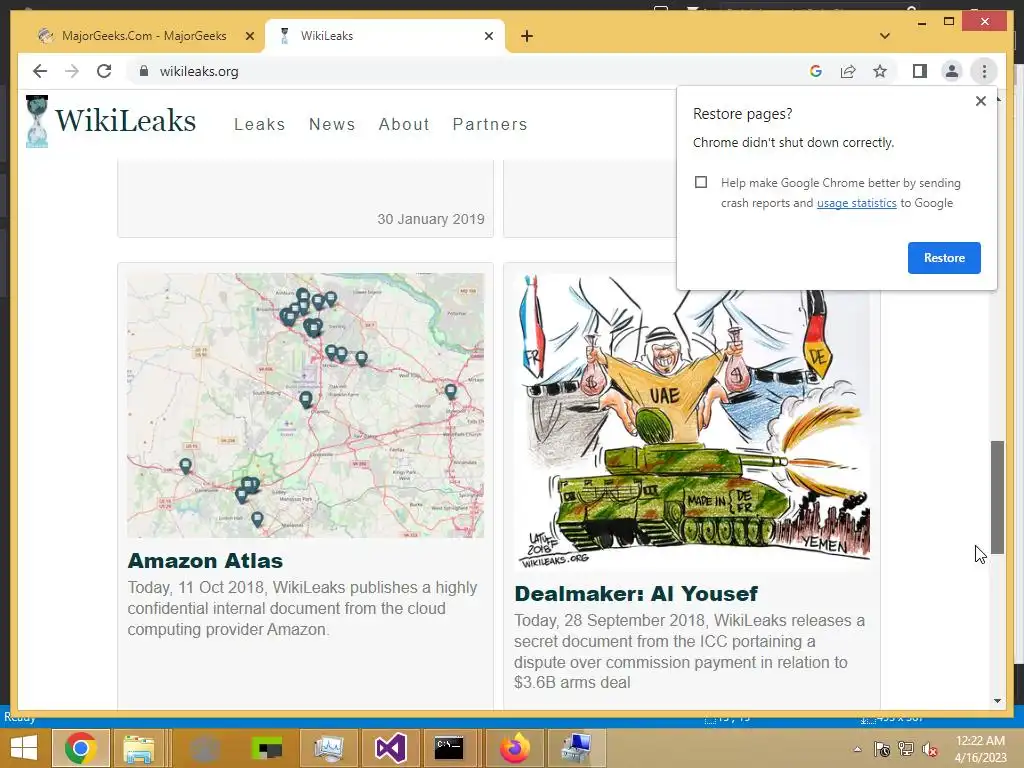Click the page vertical scrollbar thumb
Viewport: 1024px width, 768px height.
click(997, 497)
